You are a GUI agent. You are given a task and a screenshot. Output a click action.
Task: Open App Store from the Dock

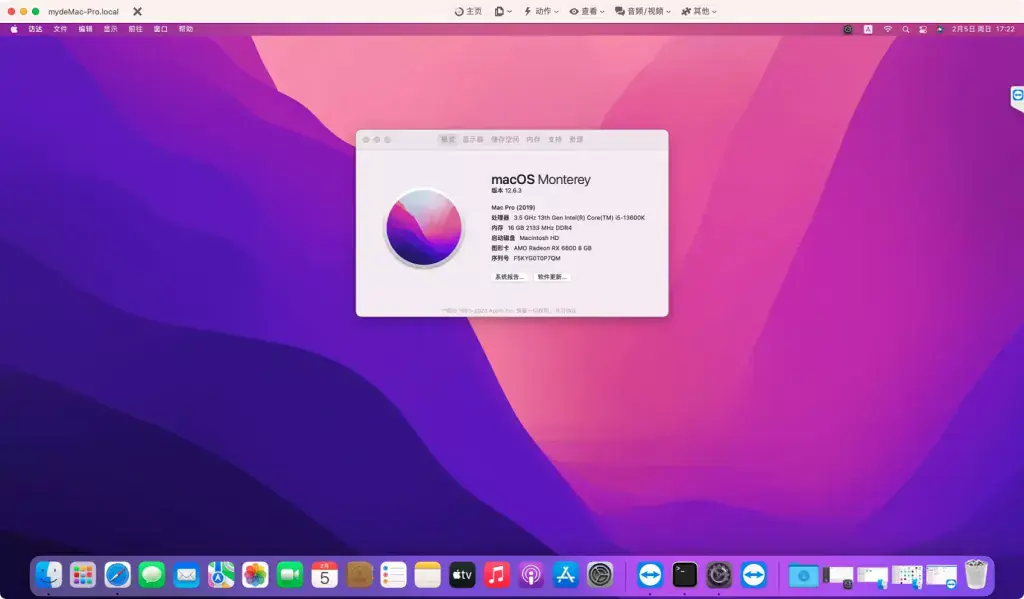click(566, 575)
